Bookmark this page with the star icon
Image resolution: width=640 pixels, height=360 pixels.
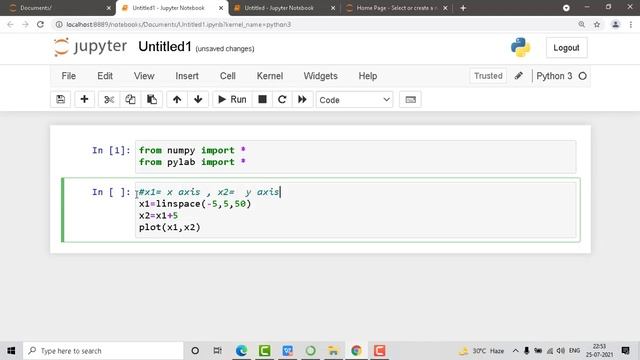tap(597, 24)
